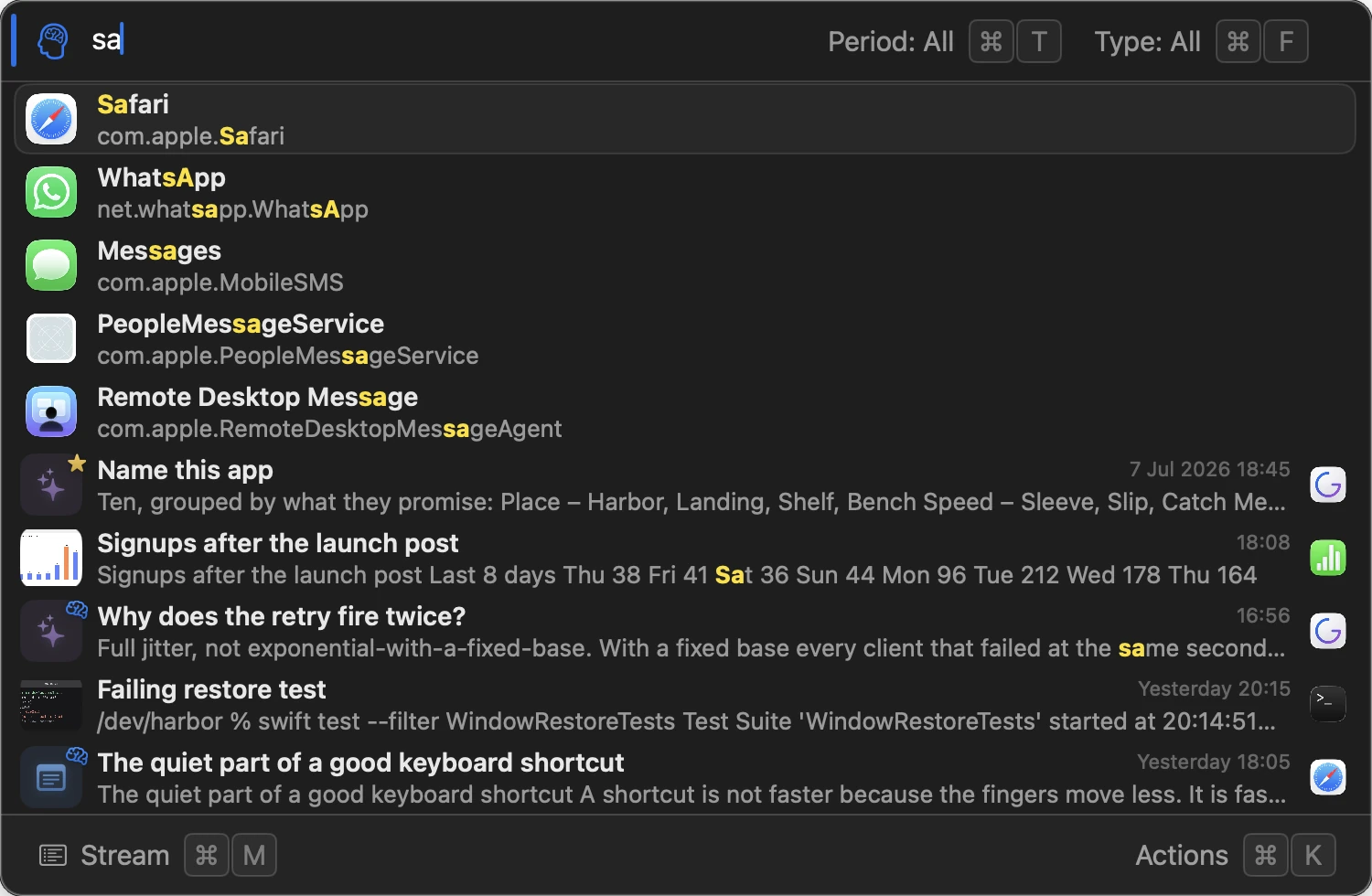Click the M shortcut key badge
This screenshot has width=1372, height=896.
pyautogui.click(x=254, y=856)
